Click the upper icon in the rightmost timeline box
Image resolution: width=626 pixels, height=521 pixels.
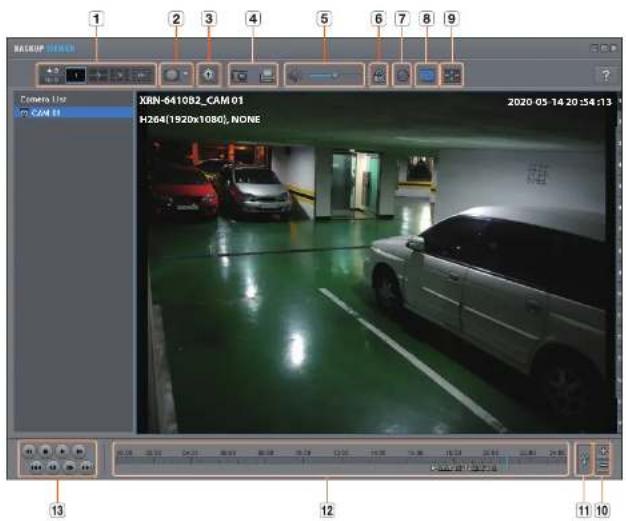tap(603, 450)
